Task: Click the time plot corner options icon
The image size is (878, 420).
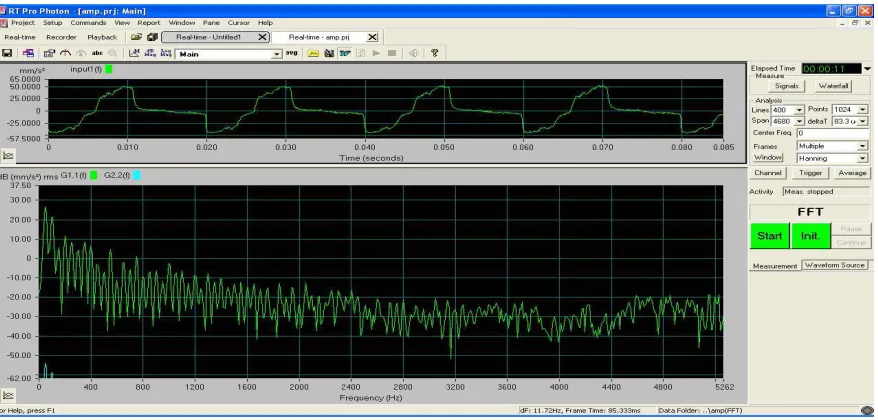Action: coord(8,155)
